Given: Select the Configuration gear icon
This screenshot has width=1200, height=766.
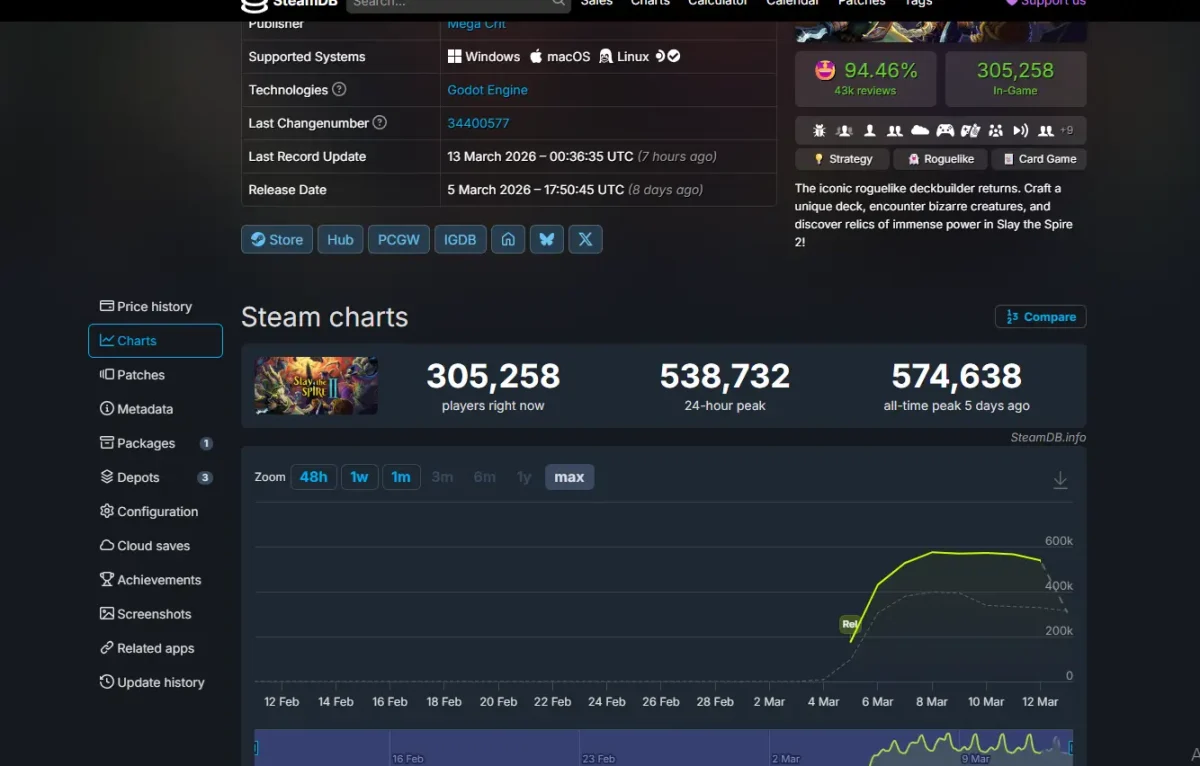Looking at the screenshot, I should tap(106, 512).
